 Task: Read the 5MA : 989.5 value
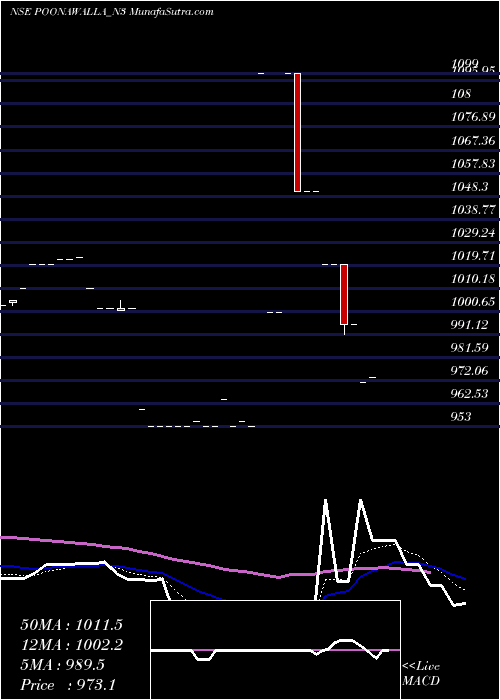(62, 665)
